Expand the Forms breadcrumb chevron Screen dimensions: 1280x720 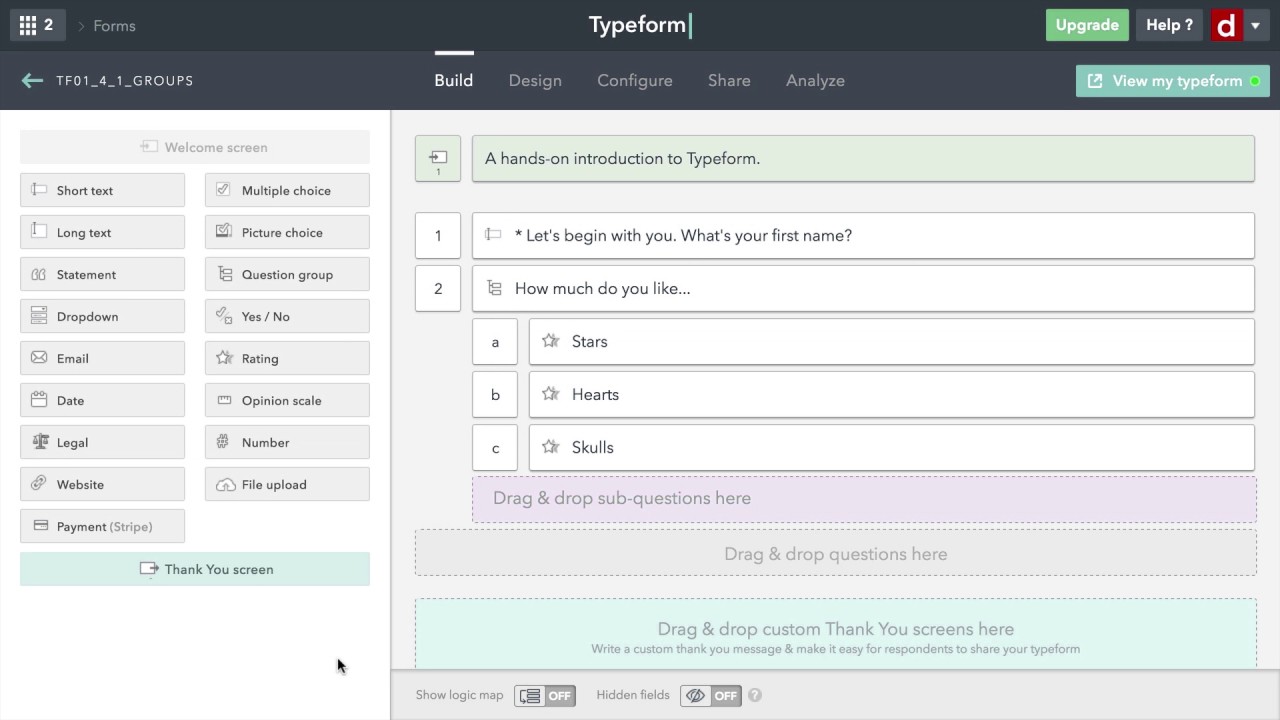[83, 25]
